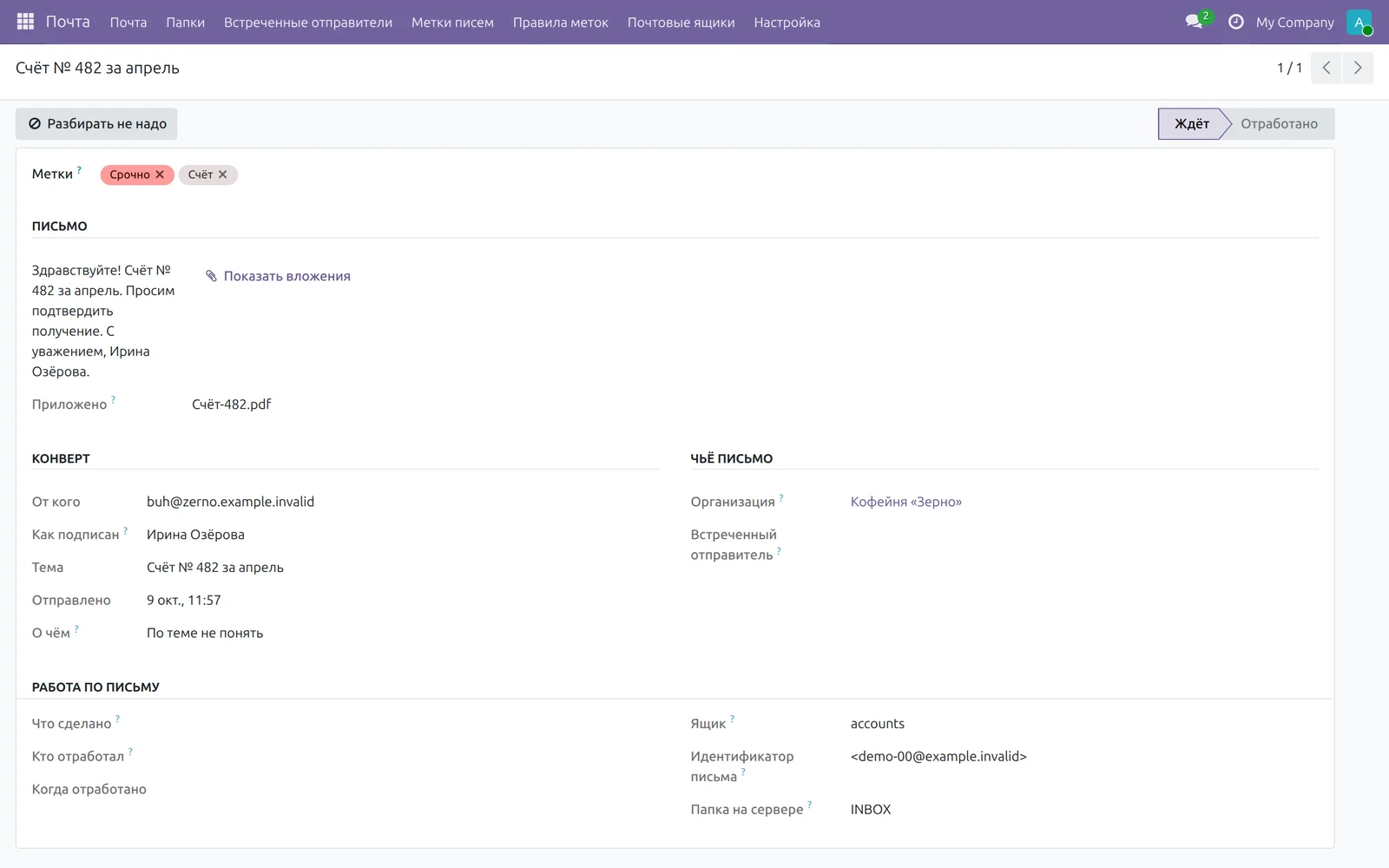This screenshot has height=868, width=1389.
Task: Click the 1 / 1 pager counter
Action: (1289, 68)
